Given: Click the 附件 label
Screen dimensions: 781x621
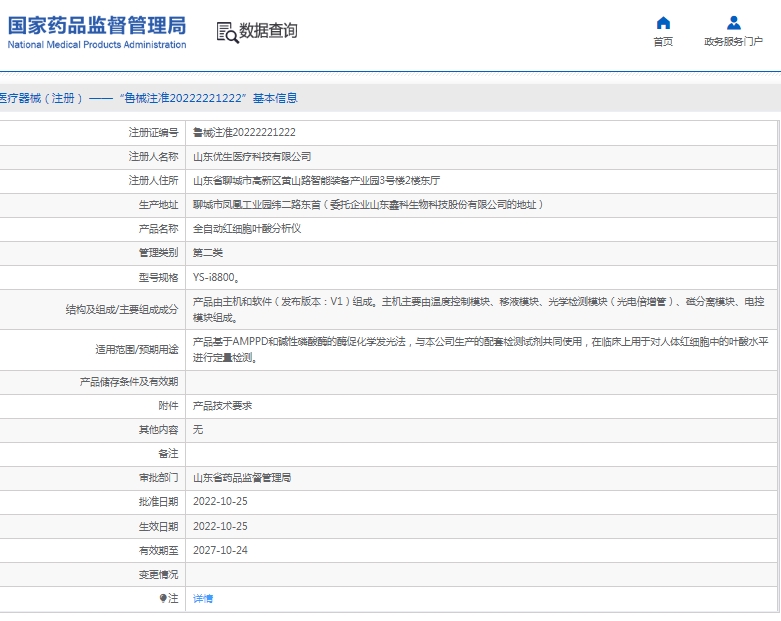Looking at the screenshot, I should pyautogui.click(x=168, y=405).
